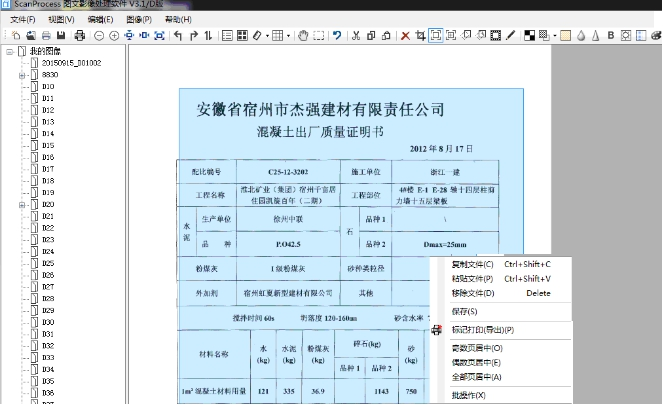Click the bold B icon
Screen dimensions: 663x405
(611, 36)
